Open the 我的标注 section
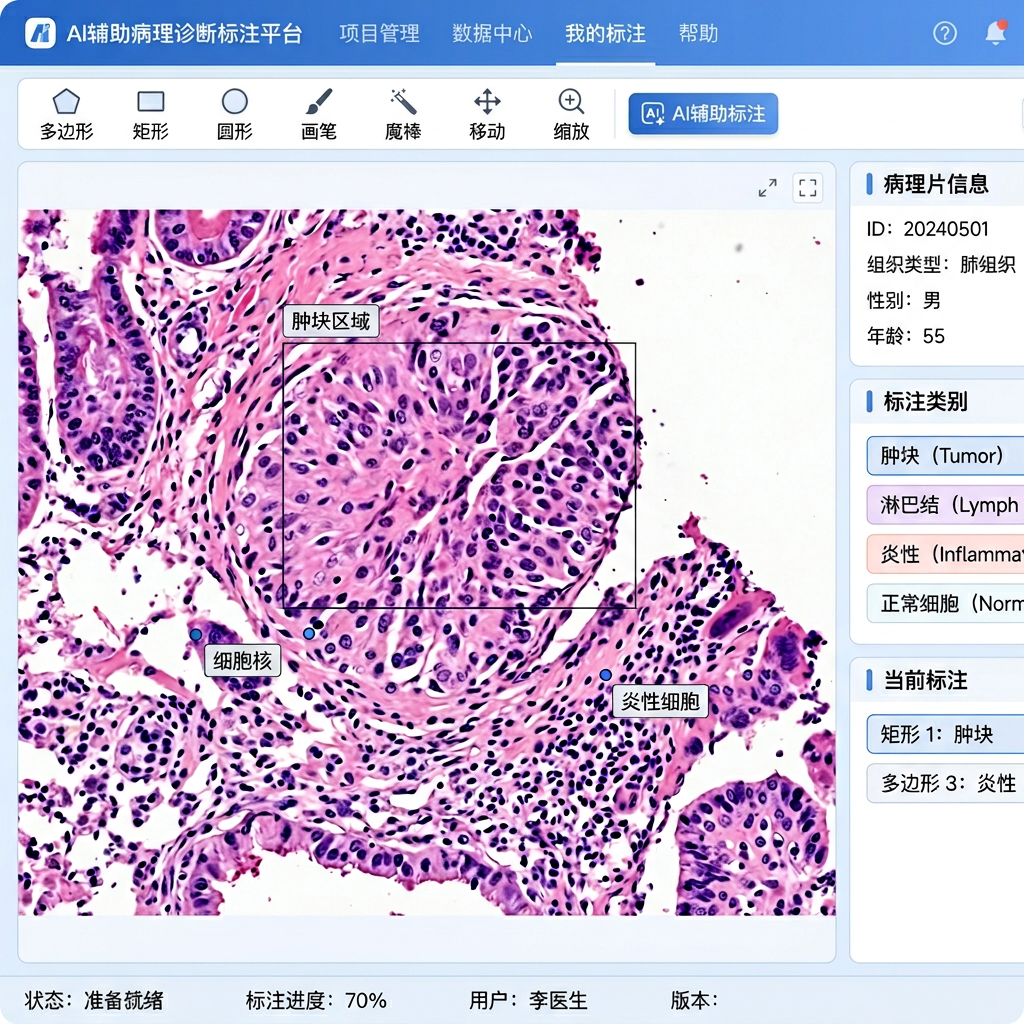Image resolution: width=1024 pixels, height=1024 pixels. 604,33
